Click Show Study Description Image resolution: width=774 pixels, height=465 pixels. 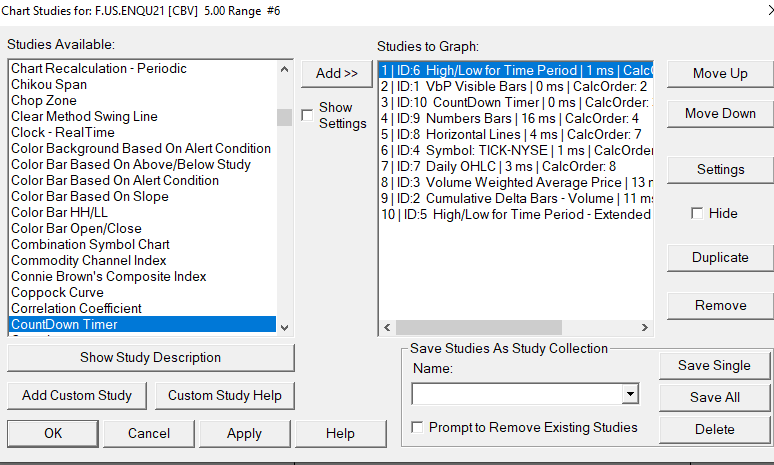click(150, 357)
